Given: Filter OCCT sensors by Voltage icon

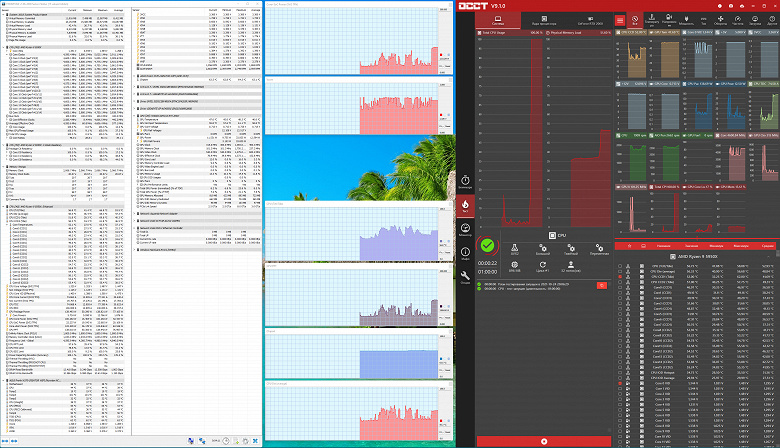Looking at the screenshot, I should click(x=669, y=20).
